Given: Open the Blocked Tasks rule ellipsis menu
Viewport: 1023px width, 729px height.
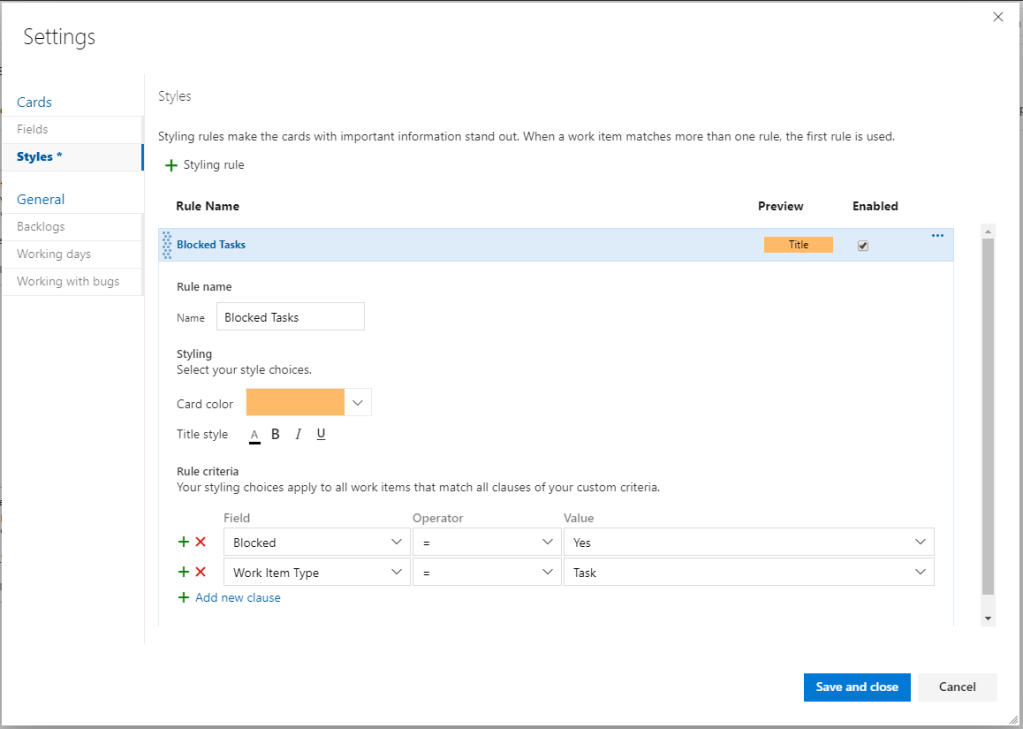Looking at the screenshot, I should click(x=937, y=236).
